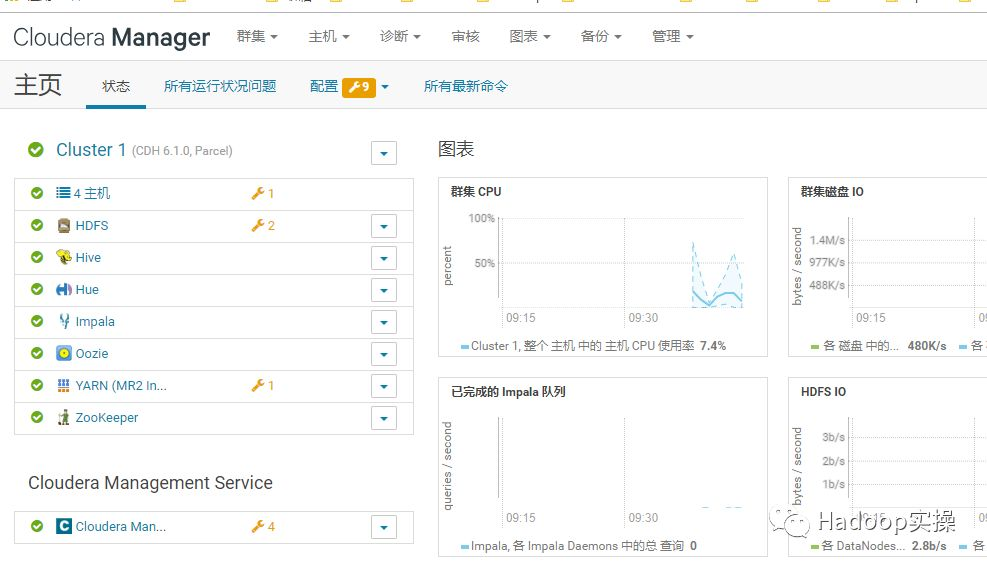Switch to the 所有运行状况问题 tab

click(x=220, y=86)
